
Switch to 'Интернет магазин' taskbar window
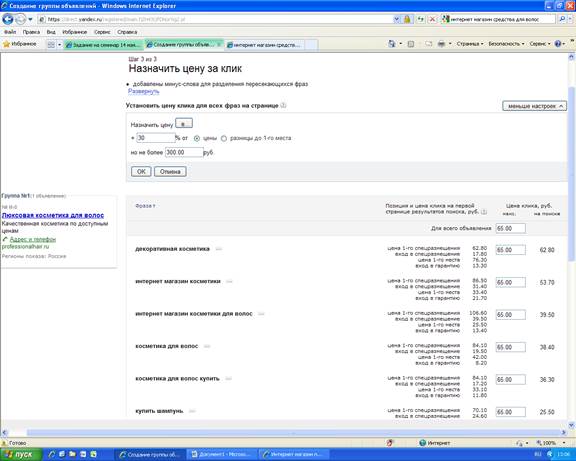click(294, 455)
